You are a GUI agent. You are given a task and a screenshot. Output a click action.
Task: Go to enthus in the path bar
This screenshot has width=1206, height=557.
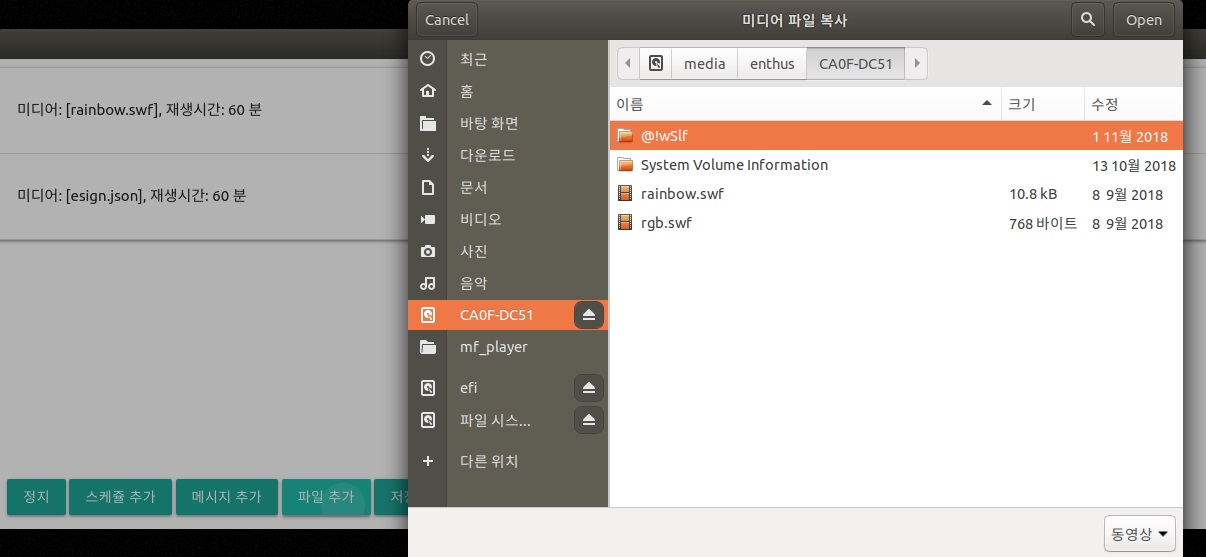point(772,64)
